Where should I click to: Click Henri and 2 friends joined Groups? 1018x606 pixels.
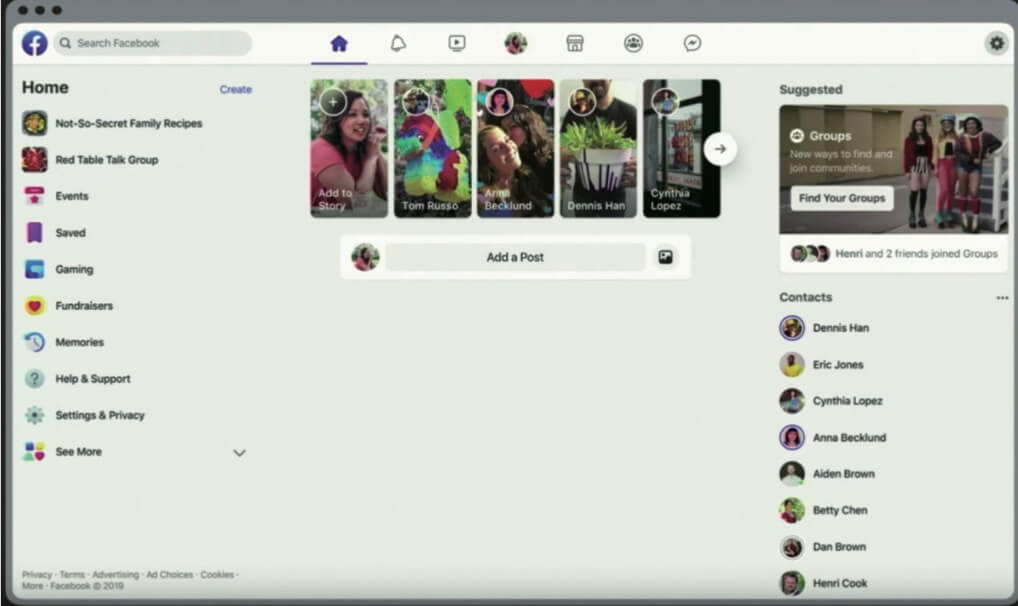tap(916, 253)
